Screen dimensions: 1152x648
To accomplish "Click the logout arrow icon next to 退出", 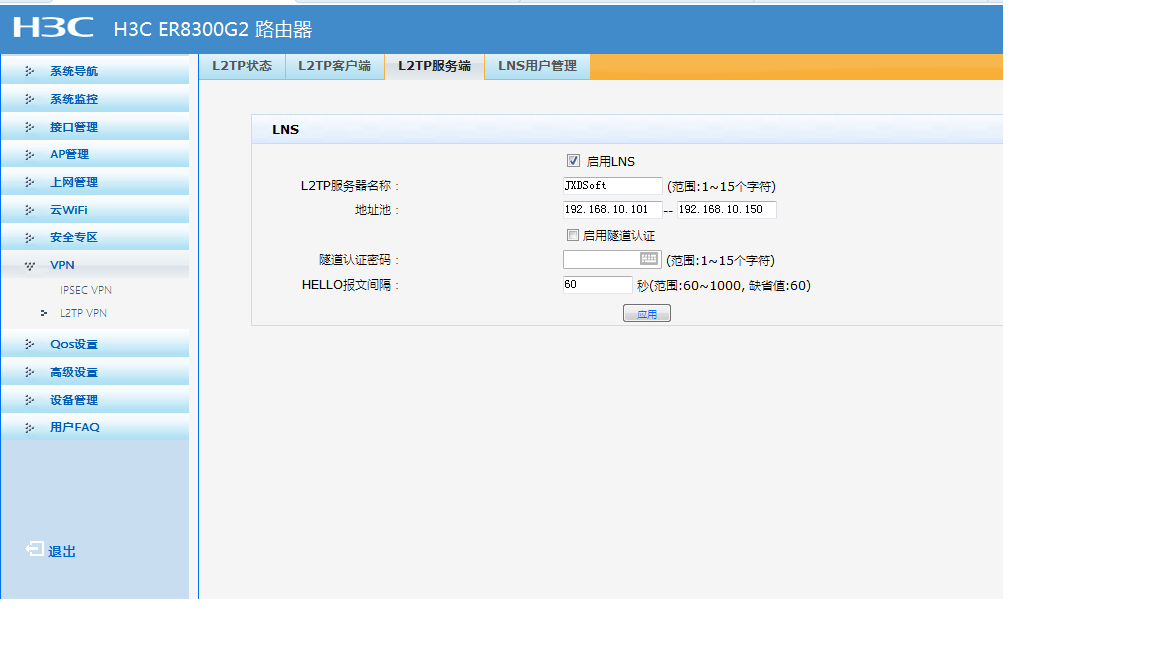I will (34, 549).
